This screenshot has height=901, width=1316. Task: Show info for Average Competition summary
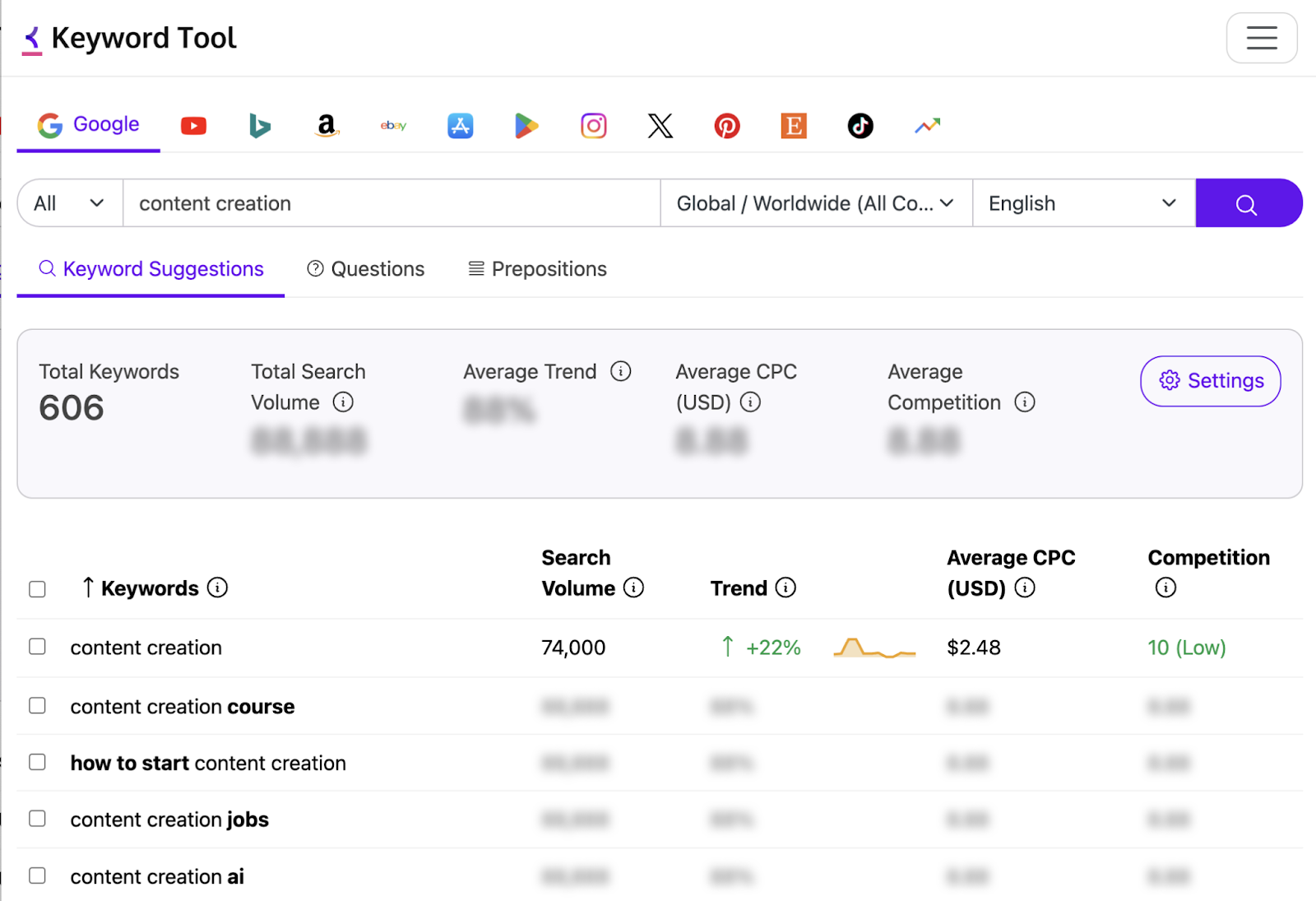[1025, 402]
